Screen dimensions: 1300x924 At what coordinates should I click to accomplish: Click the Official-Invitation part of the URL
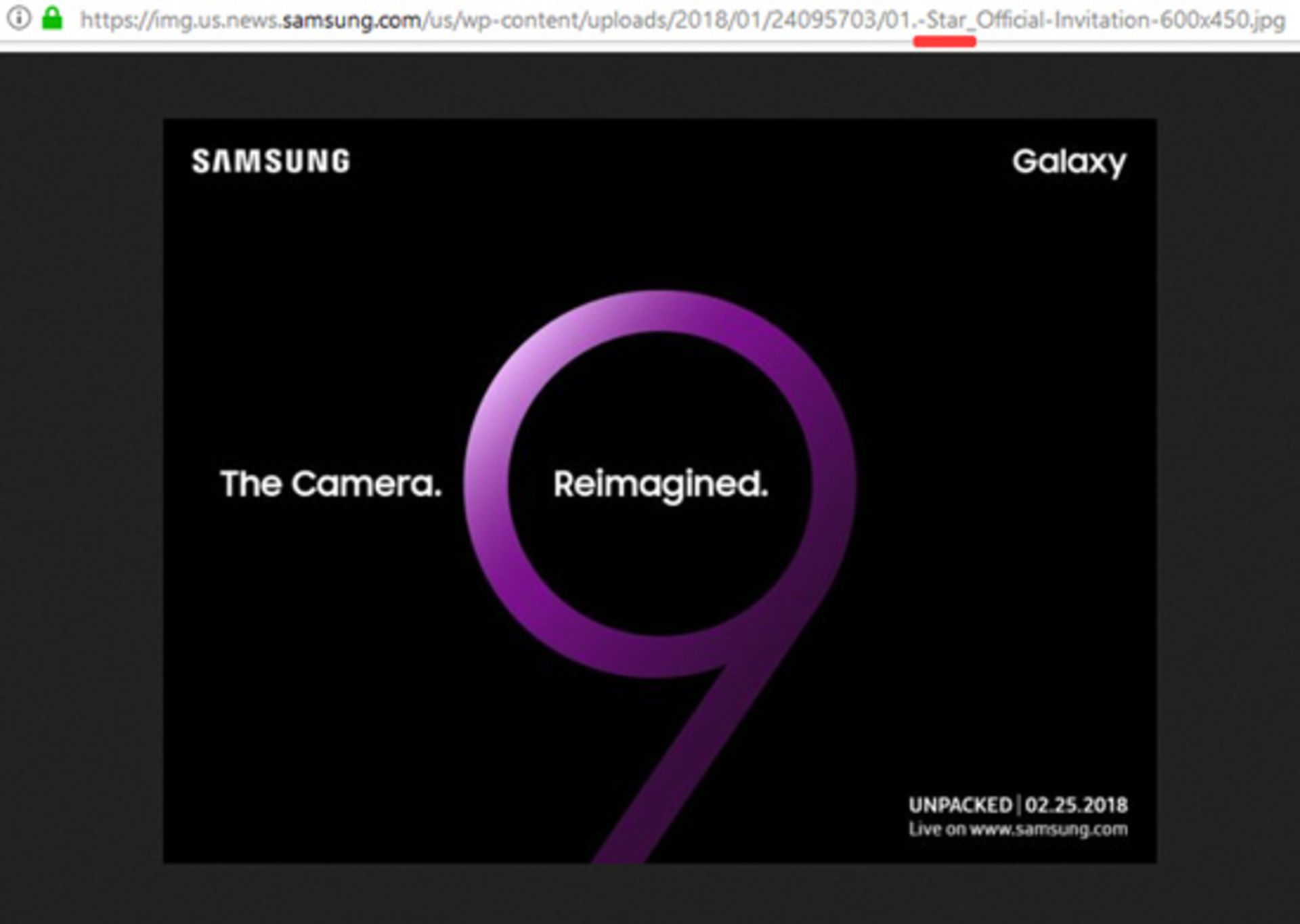coord(1064,20)
